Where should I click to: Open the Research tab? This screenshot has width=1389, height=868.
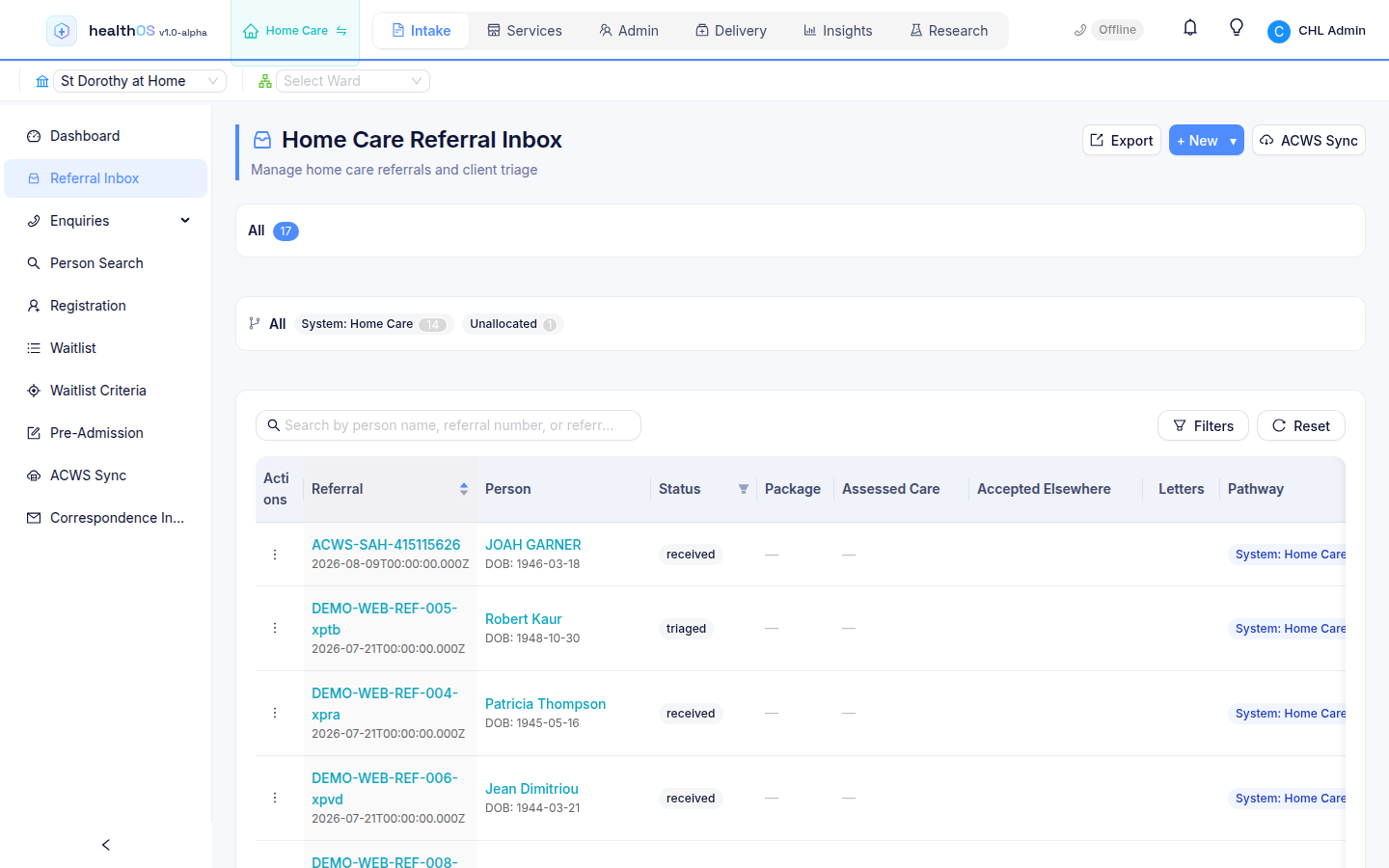click(949, 31)
